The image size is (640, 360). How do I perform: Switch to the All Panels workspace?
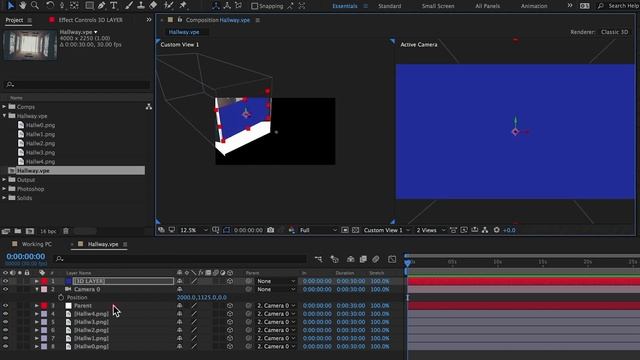click(487, 6)
